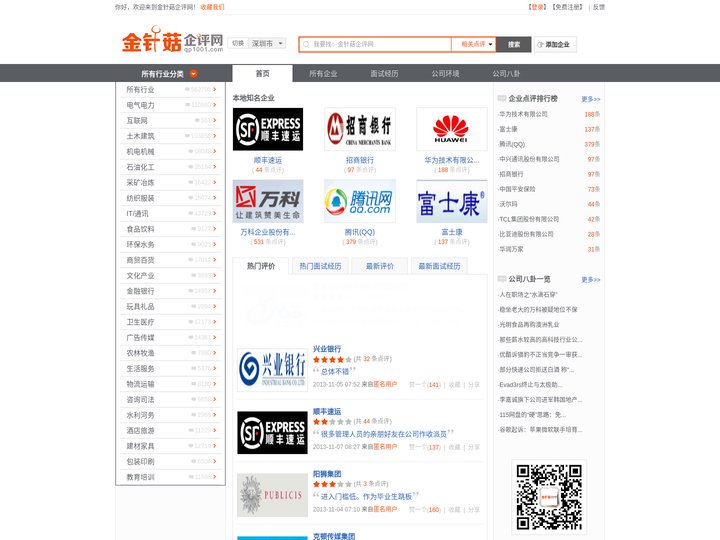The height and width of the screenshot is (540, 720).
Task: Click the search input field
Action: [x=375, y=45]
